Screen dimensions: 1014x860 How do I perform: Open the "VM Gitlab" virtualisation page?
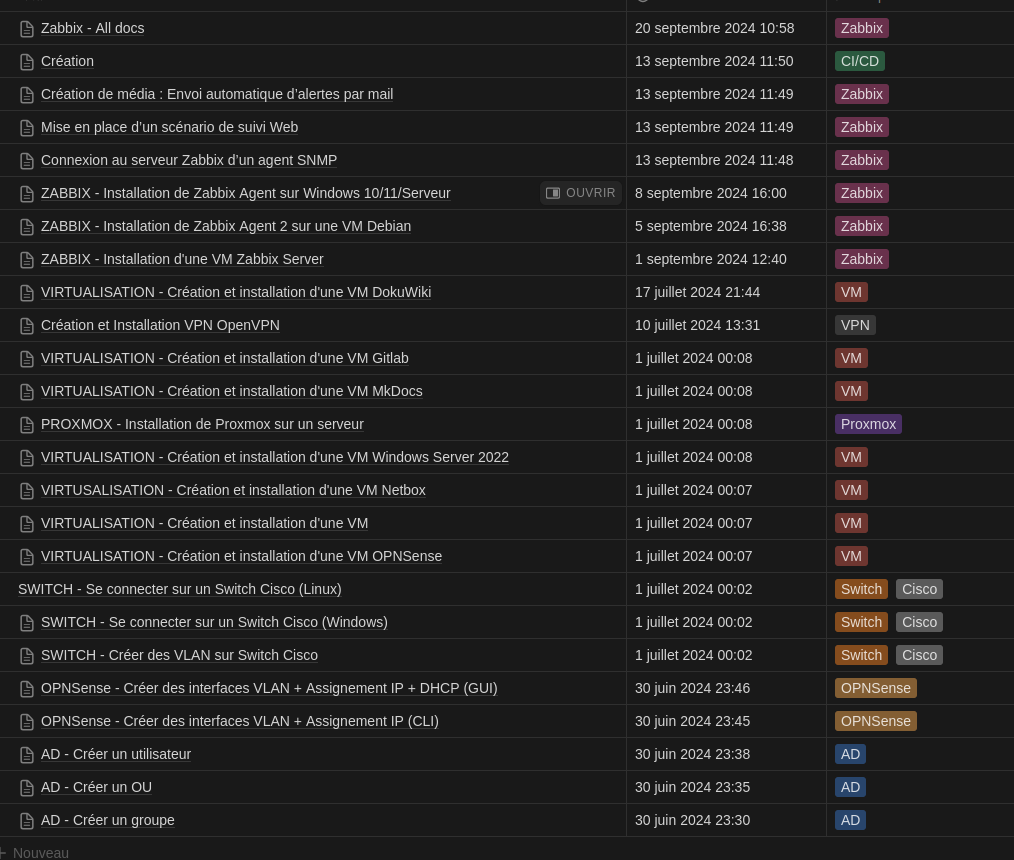(224, 358)
